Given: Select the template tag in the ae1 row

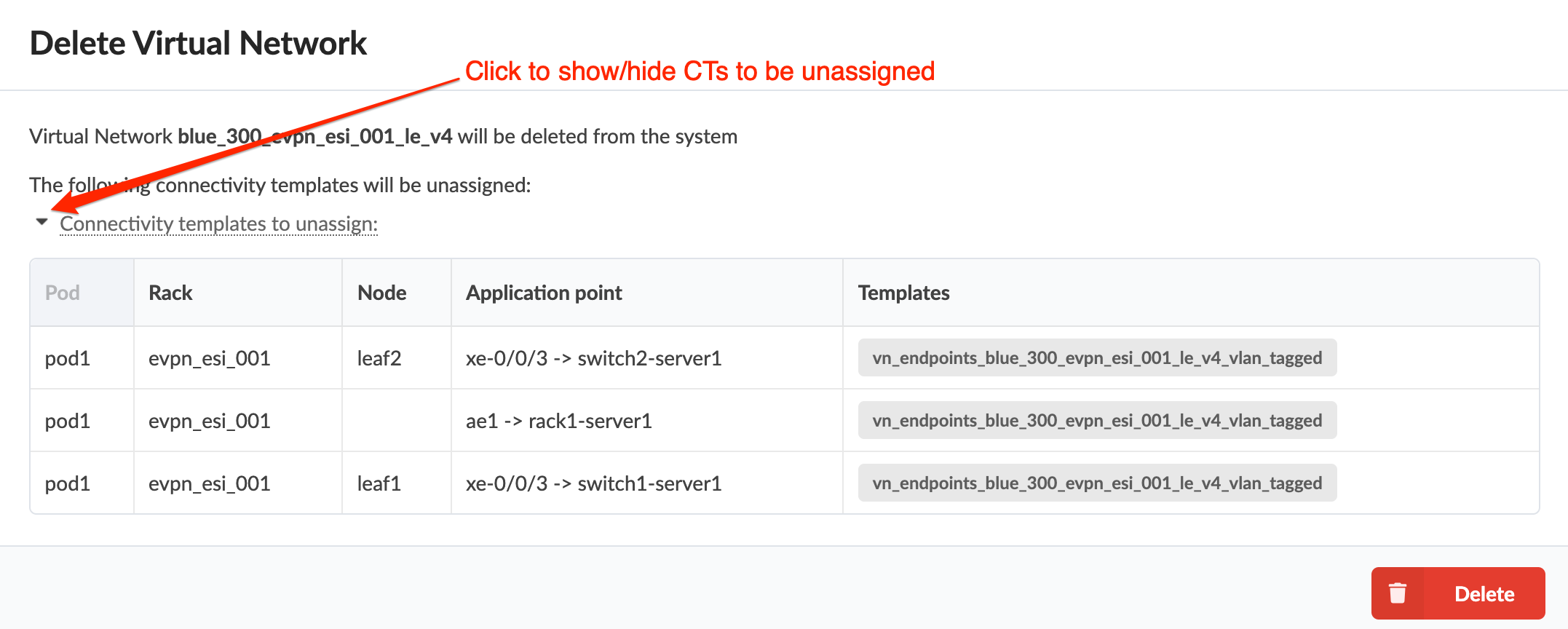Looking at the screenshot, I should click(x=1096, y=420).
